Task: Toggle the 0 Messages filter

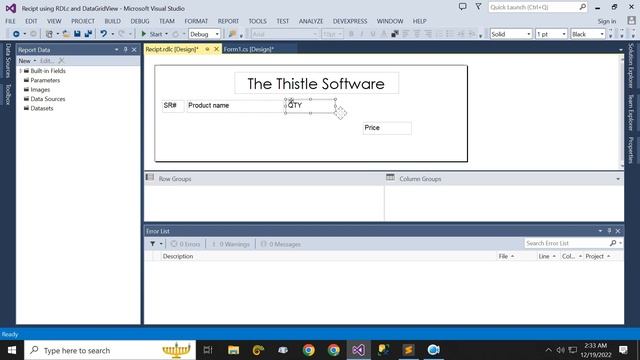Action: pos(281,244)
